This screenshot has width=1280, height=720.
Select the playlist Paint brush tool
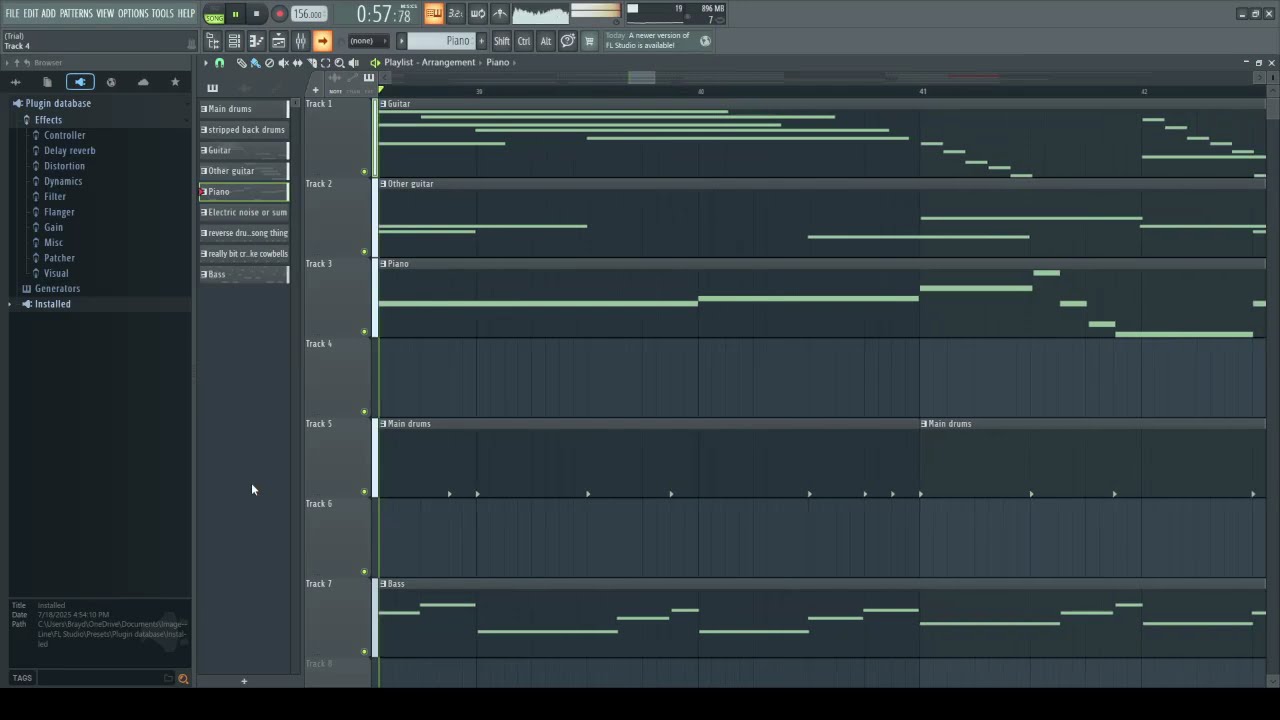[255, 62]
